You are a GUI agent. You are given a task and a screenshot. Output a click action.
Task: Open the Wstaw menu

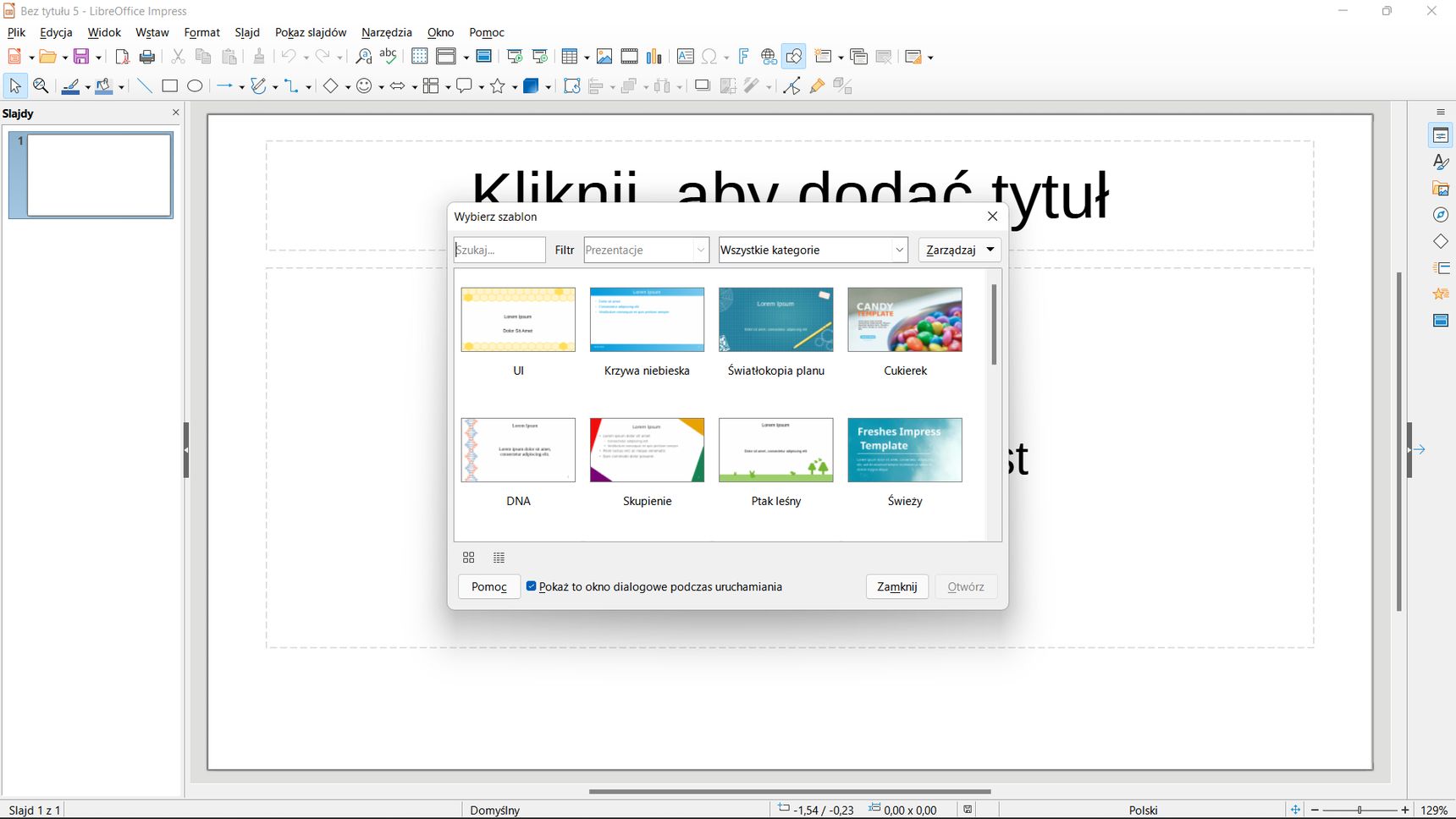coord(152,32)
